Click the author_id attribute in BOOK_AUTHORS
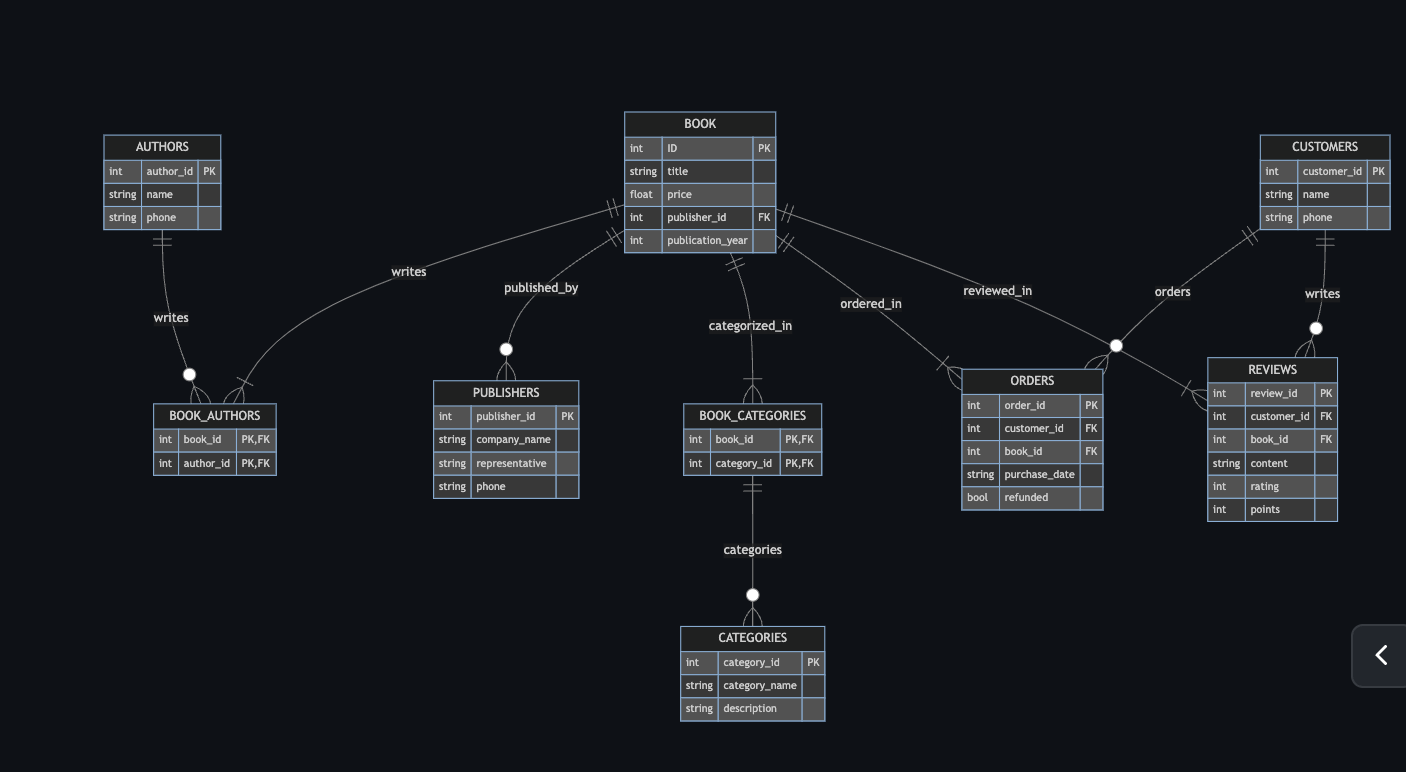Image resolution: width=1406 pixels, height=772 pixels. (x=208, y=464)
